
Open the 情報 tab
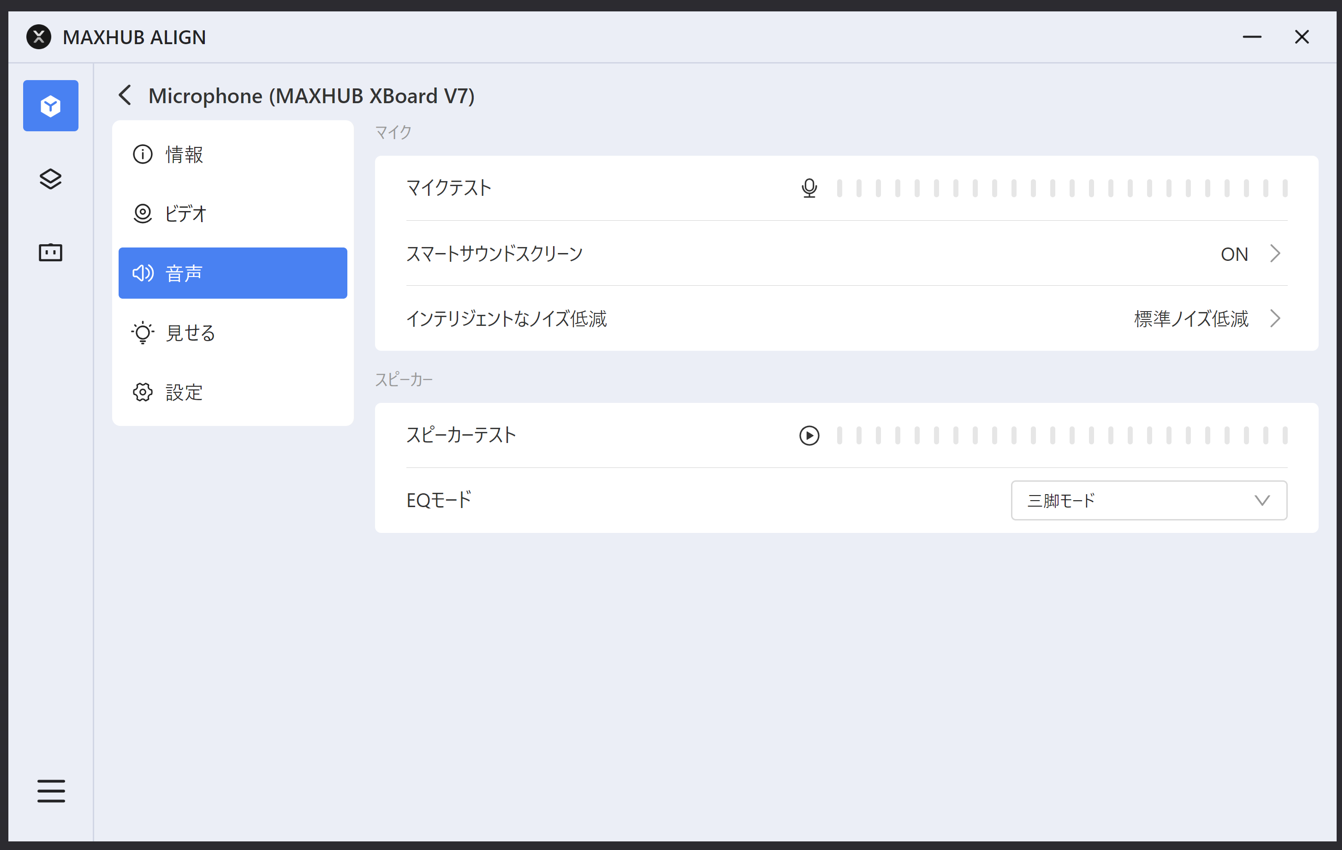[x=233, y=154]
